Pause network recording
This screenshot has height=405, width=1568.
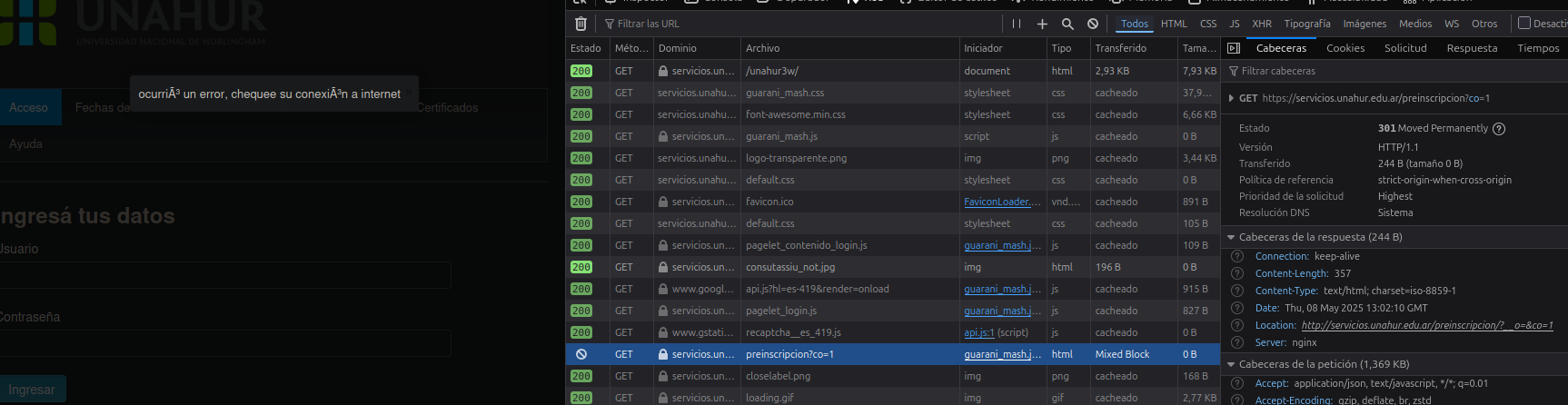(x=1017, y=24)
